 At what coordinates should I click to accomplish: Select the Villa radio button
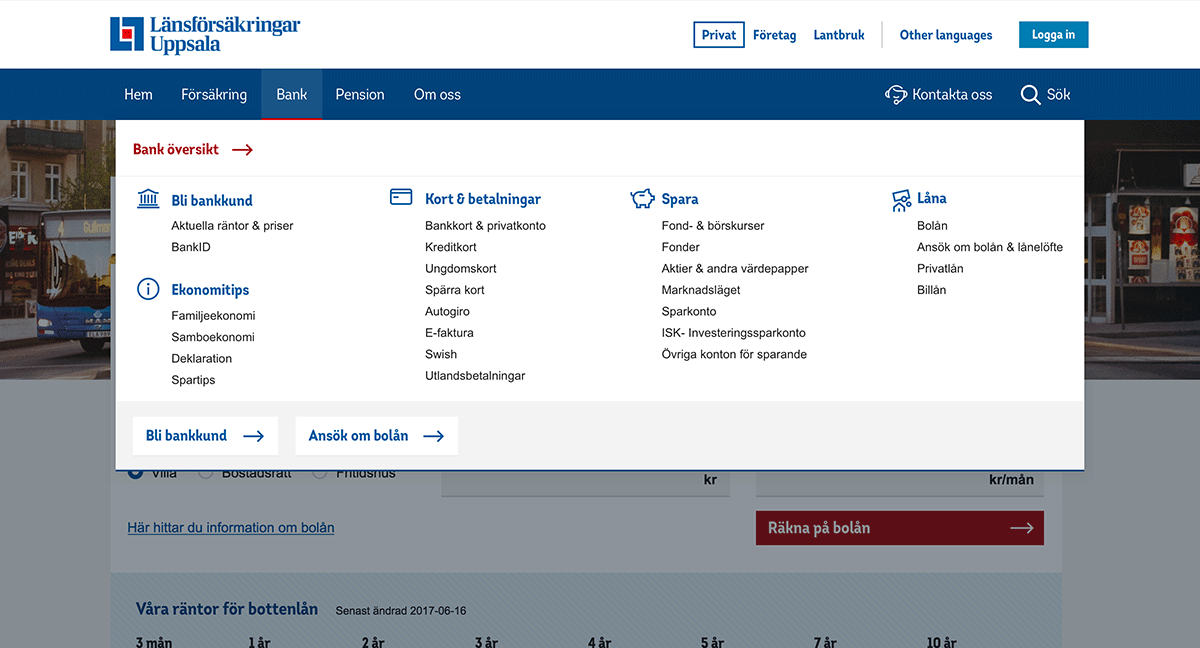tap(136, 471)
